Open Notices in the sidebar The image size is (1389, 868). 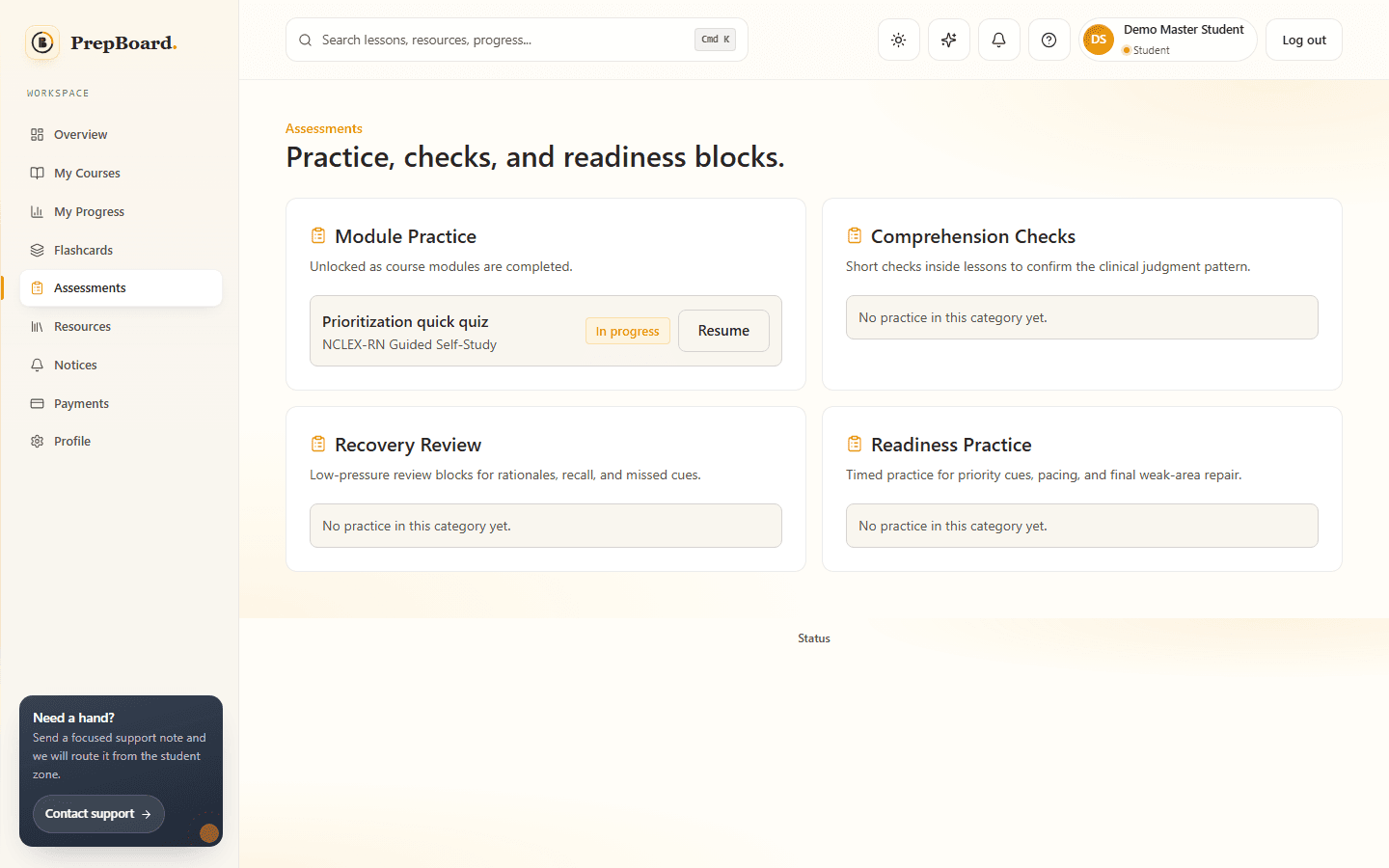(x=121, y=365)
